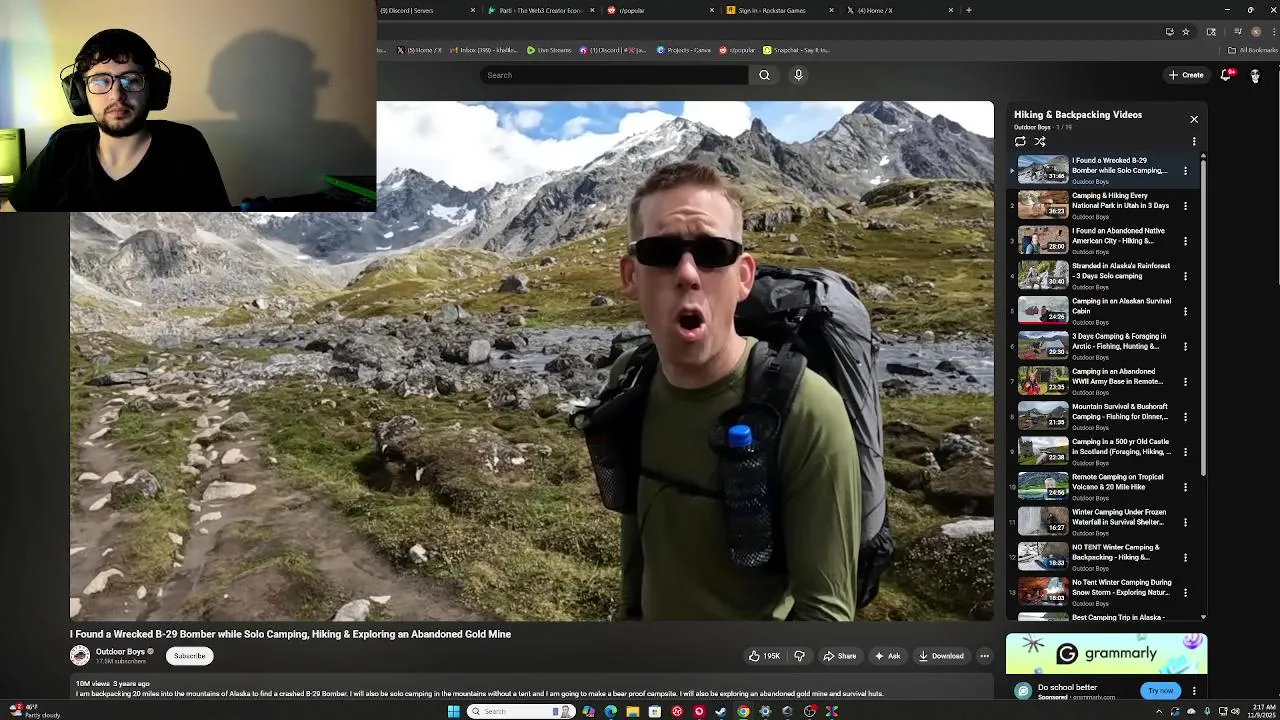Select NO TENT Winter Camping & Backpacking title

point(1116,552)
